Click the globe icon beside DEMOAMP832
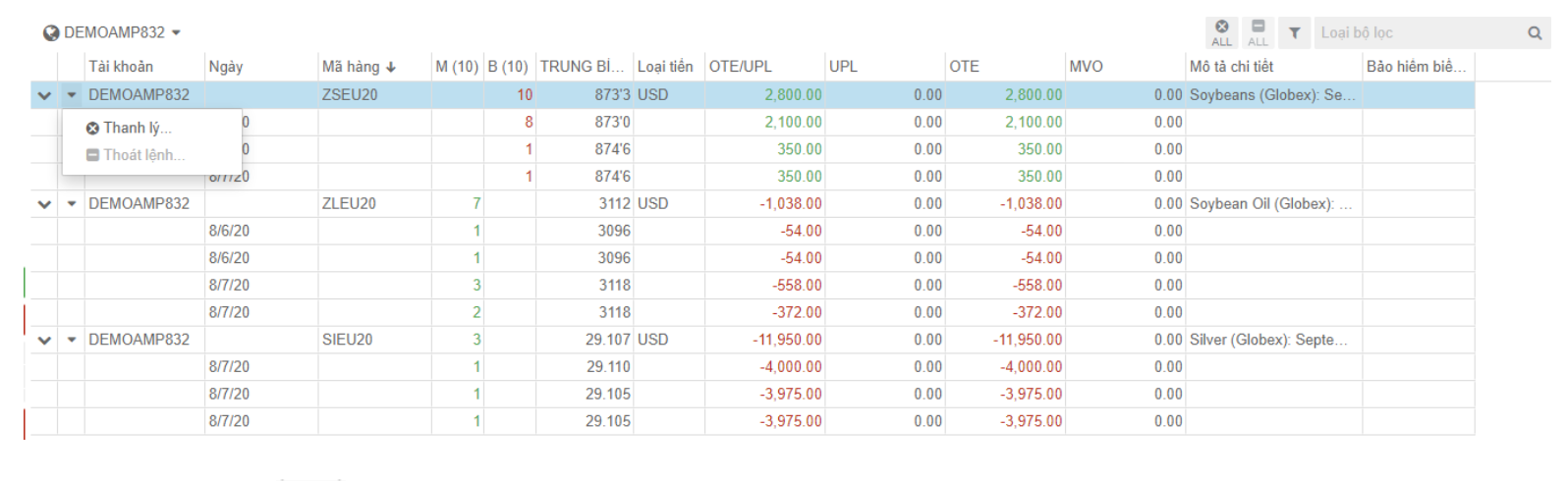The image size is (1568, 481). pyautogui.click(x=51, y=33)
